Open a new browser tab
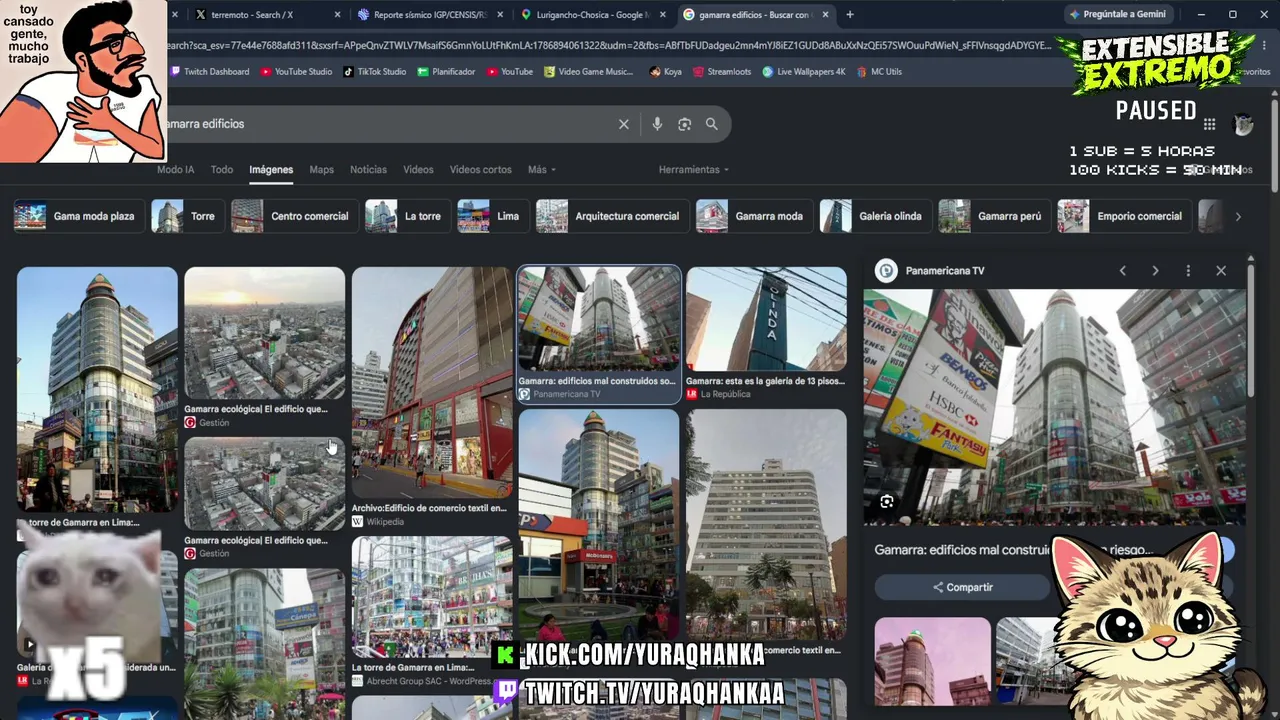 click(850, 15)
